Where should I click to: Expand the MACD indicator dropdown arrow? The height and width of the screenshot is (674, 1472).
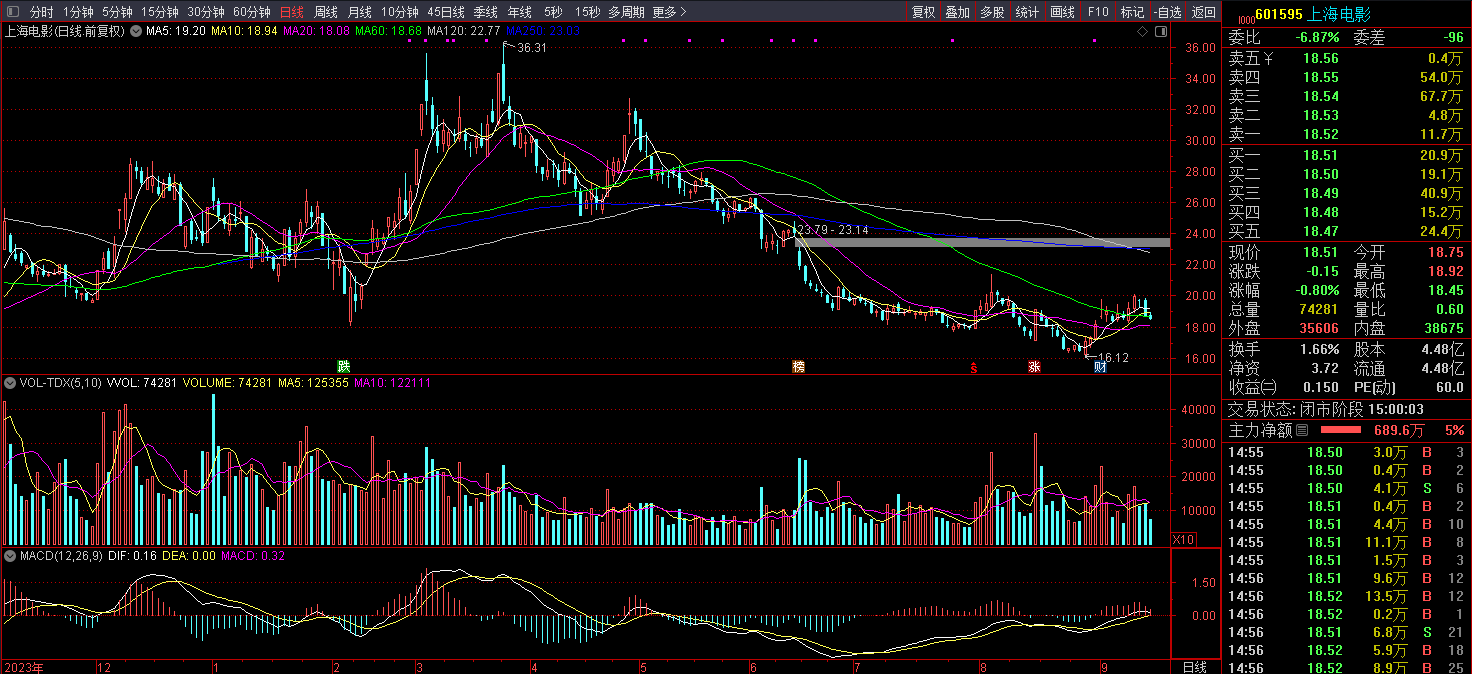point(10,554)
